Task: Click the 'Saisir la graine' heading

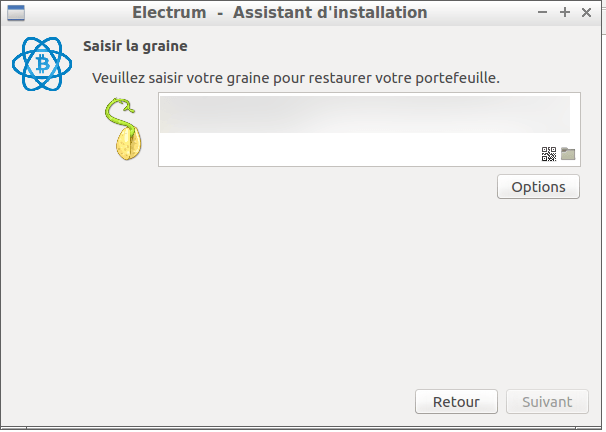Action: coord(135,46)
